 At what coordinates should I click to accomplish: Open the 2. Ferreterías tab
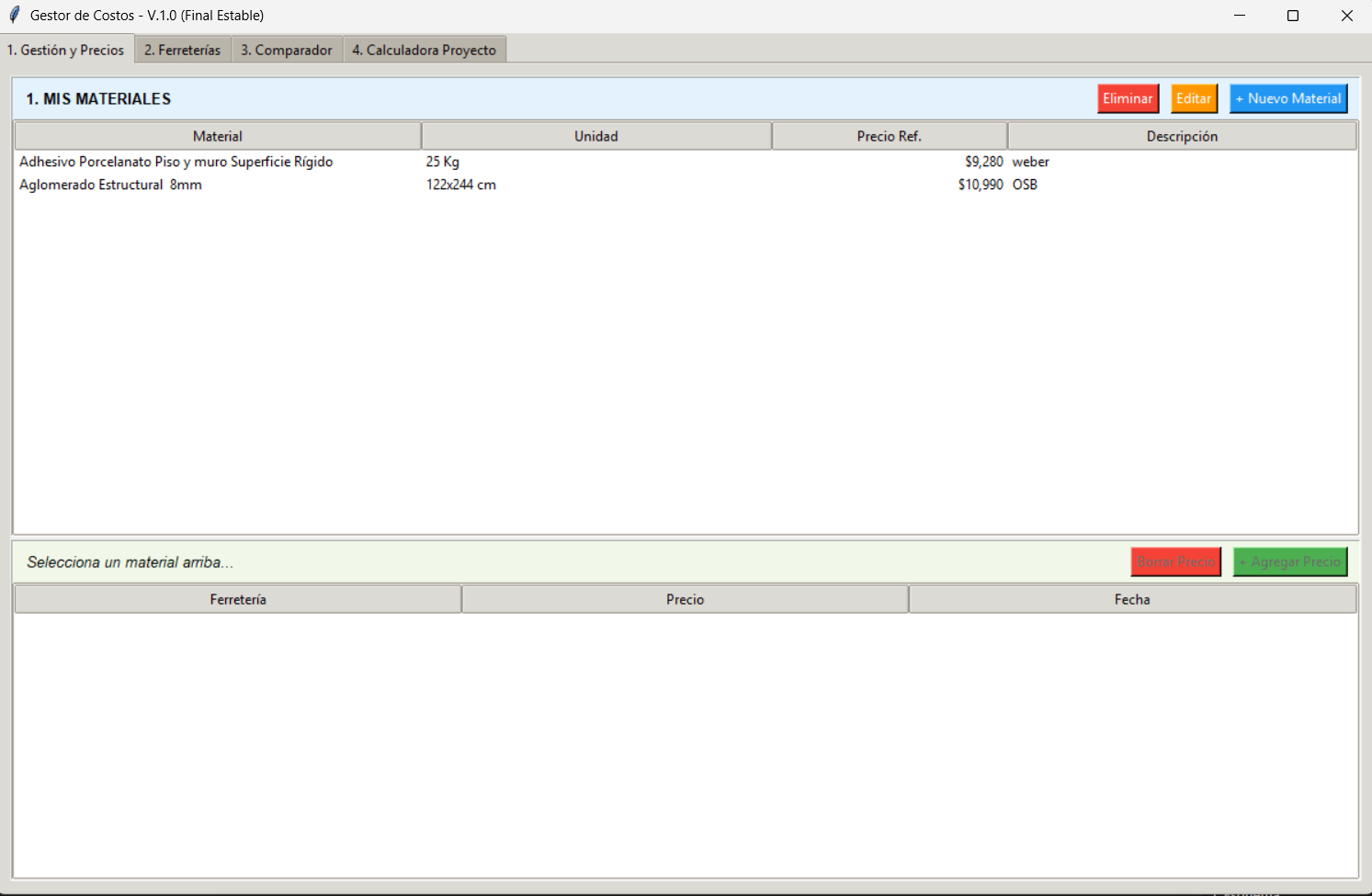(182, 50)
